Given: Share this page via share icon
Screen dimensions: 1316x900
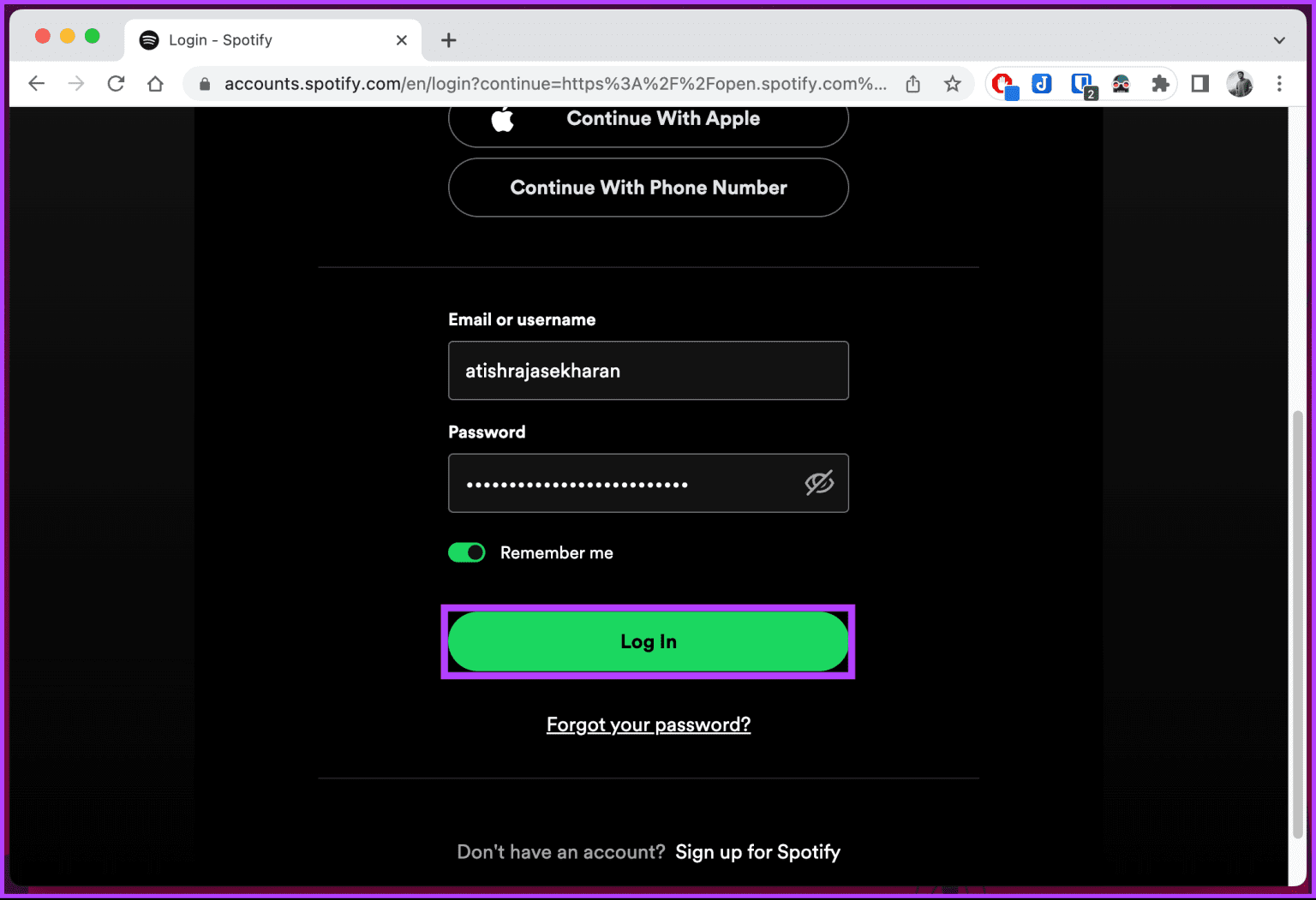Looking at the screenshot, I should [913, 84].
